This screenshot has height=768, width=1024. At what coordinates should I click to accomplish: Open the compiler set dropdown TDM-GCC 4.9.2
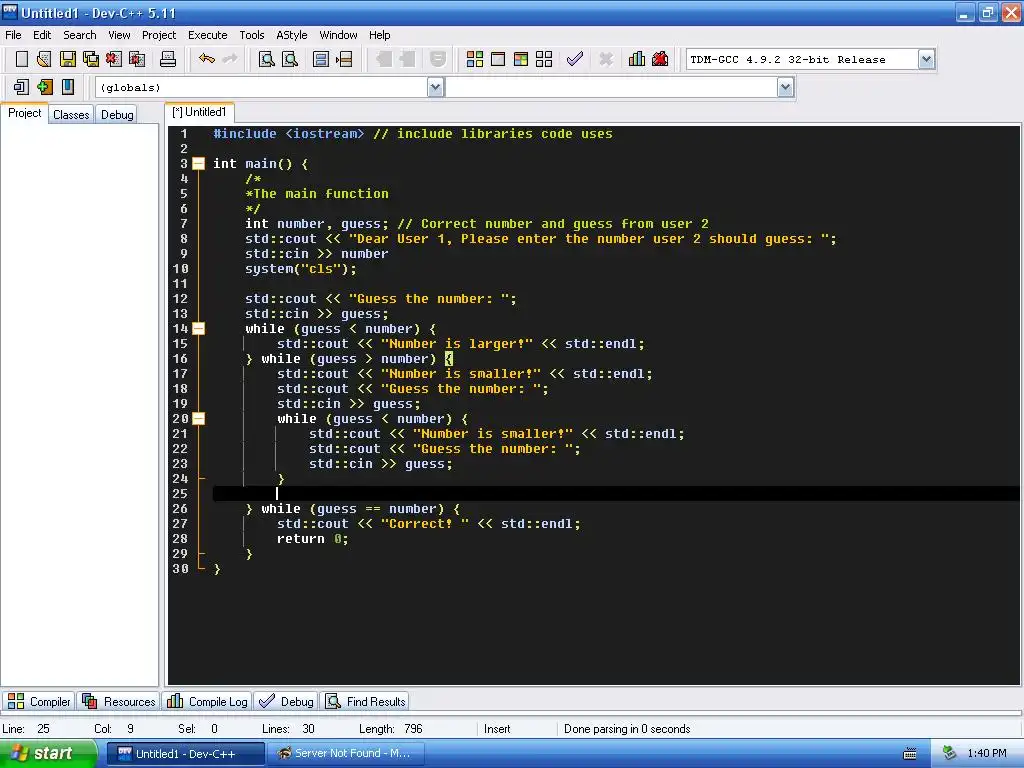click(x=926, y=59)
